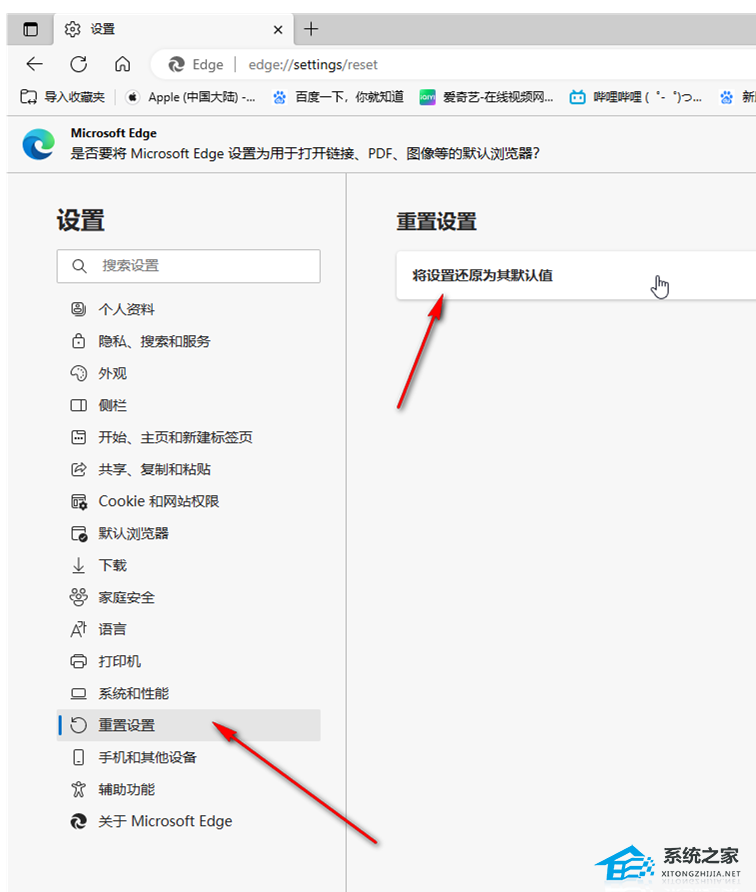Select 打印机 label
The height and width of the screenshot is (892, 756).
pos(119,661)
